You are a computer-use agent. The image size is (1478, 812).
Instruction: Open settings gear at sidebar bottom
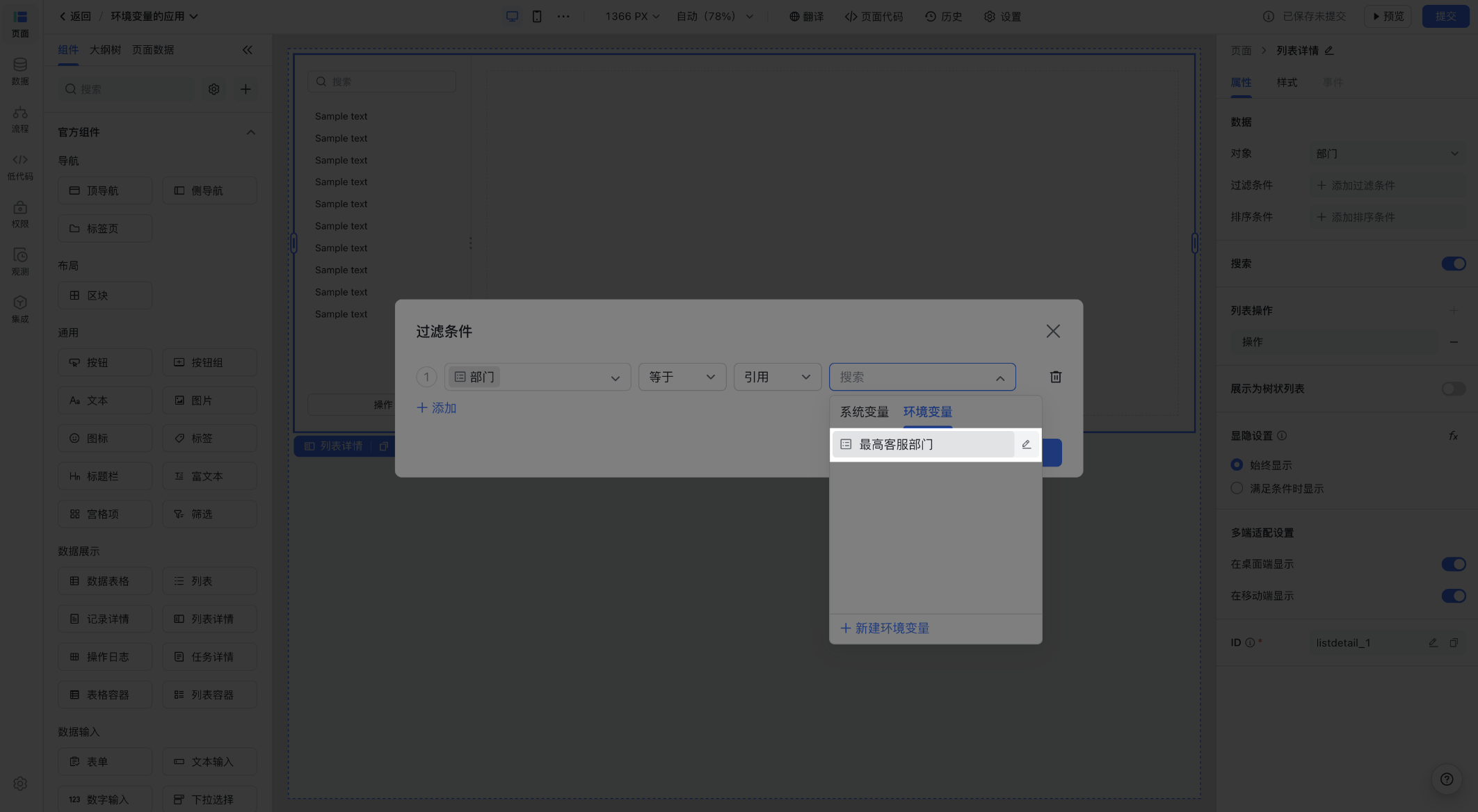[20, 783]
